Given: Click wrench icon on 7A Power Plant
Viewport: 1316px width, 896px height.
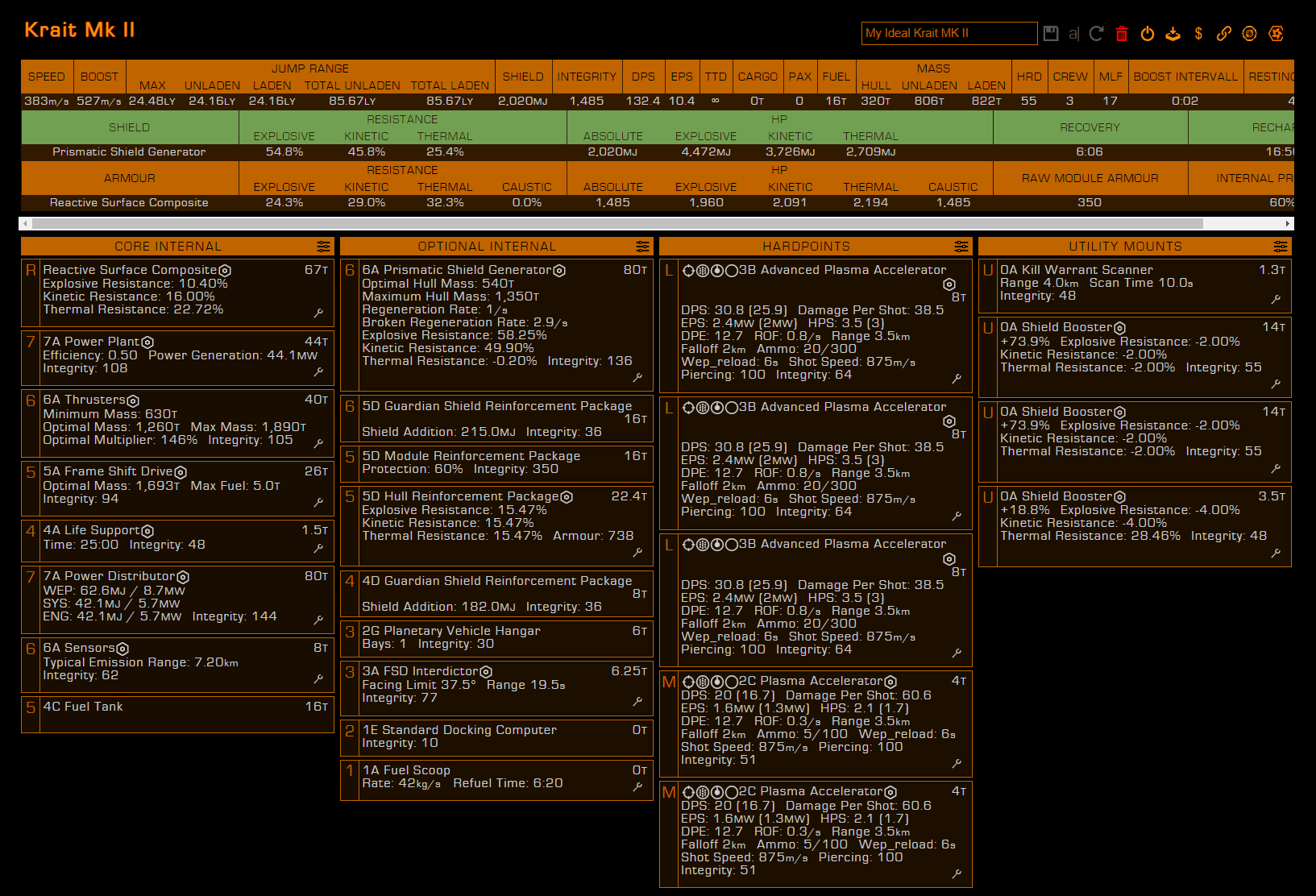Looking at the screenshot, I should click(319, 371).
